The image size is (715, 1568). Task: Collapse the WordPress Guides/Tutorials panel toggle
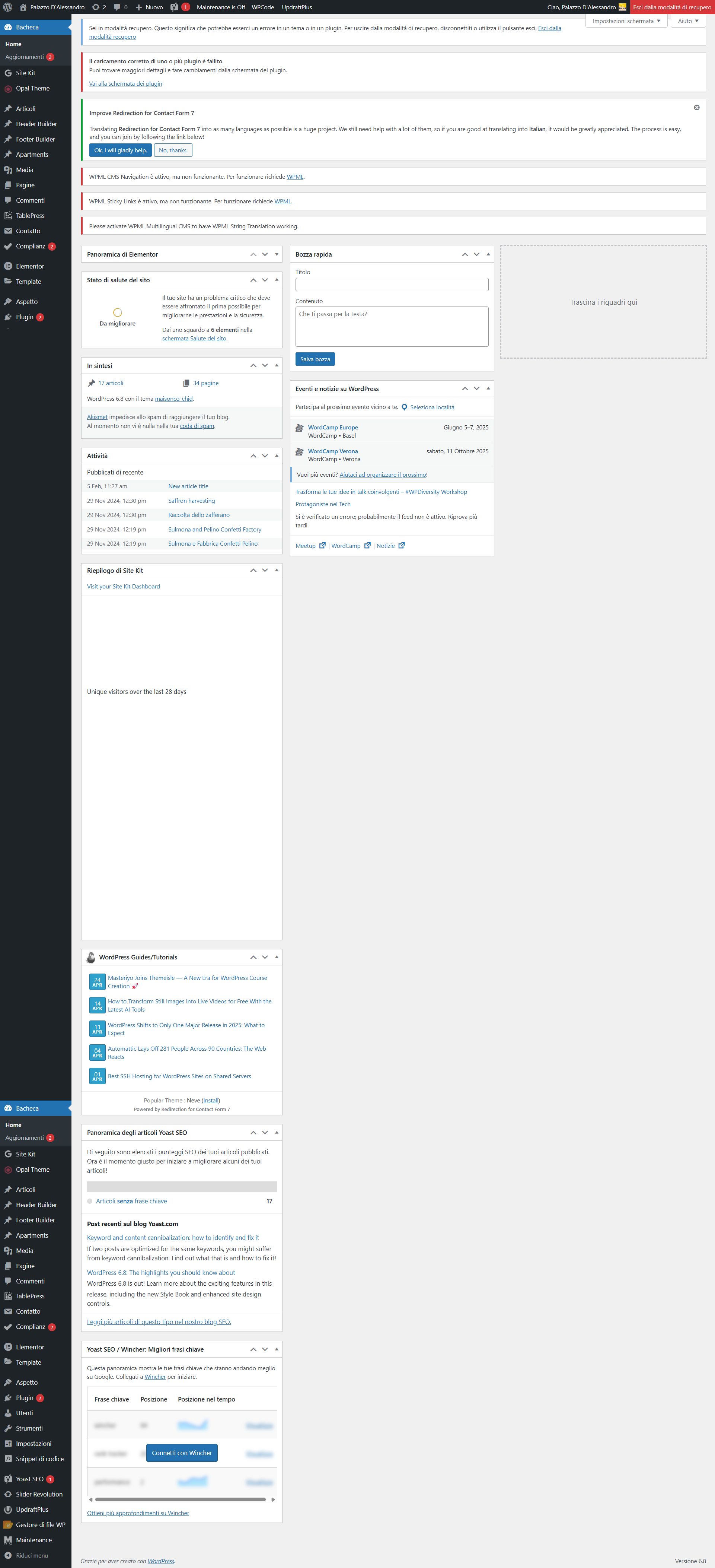[277, 957]
